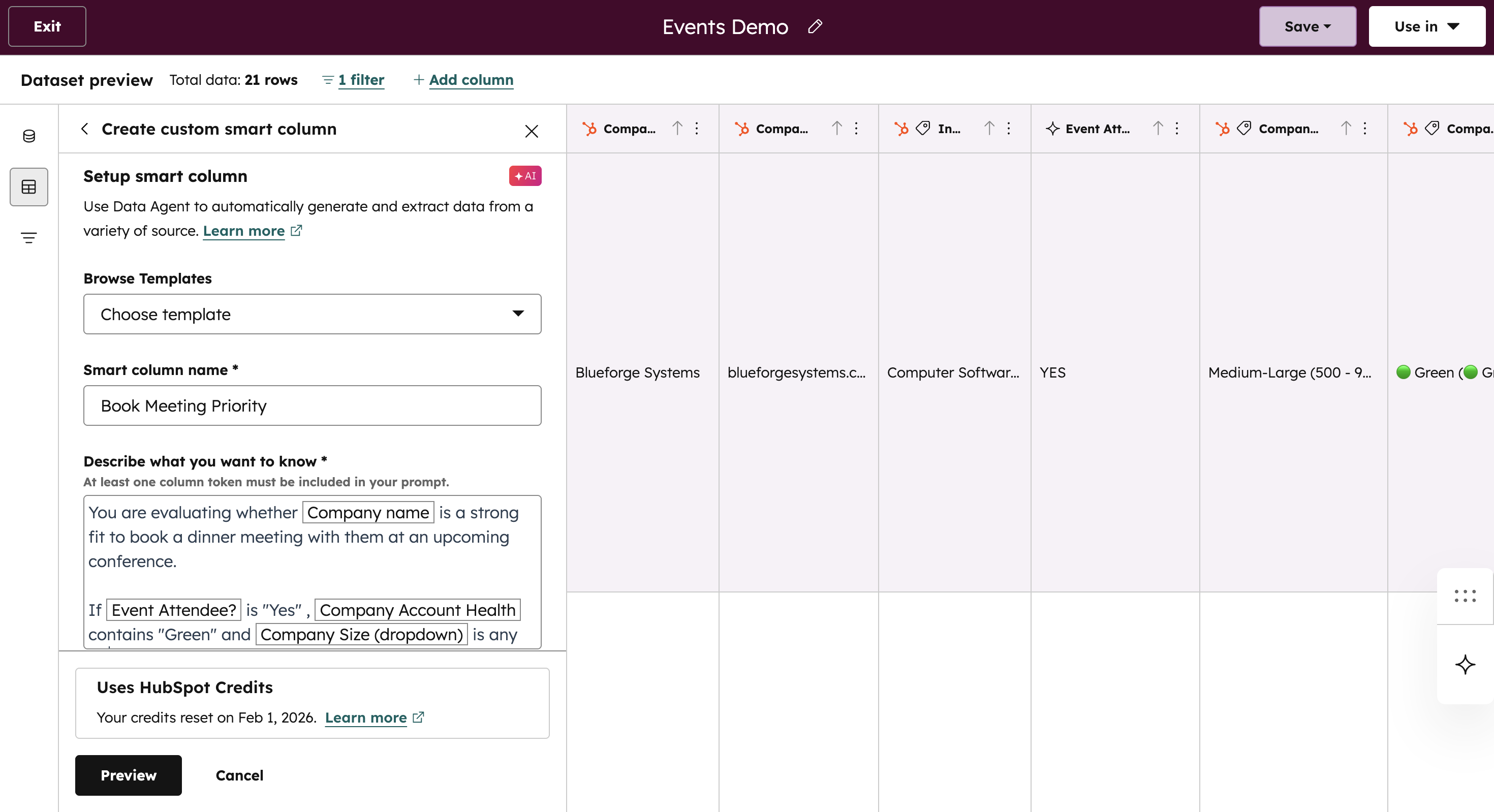
Task: Expand the Save dropdown button
Action: [1307, 27]
